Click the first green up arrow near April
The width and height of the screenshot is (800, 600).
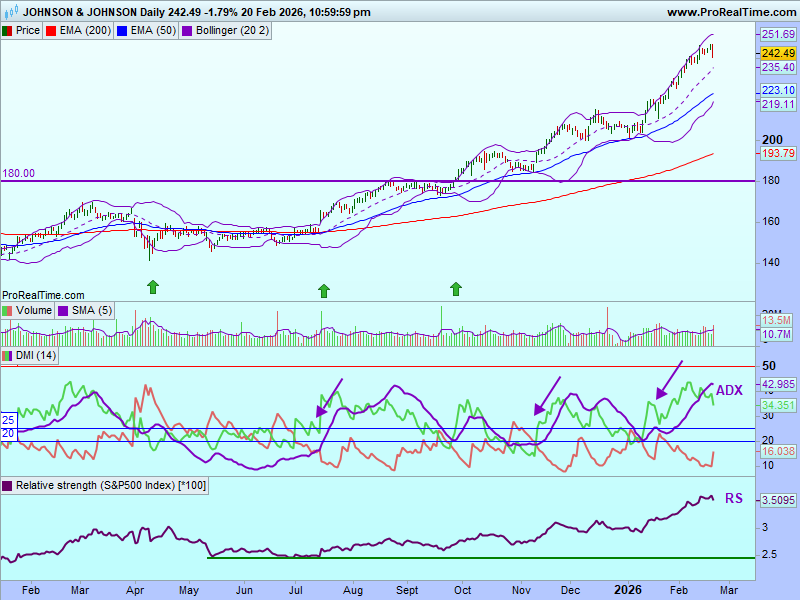[153, 288]
